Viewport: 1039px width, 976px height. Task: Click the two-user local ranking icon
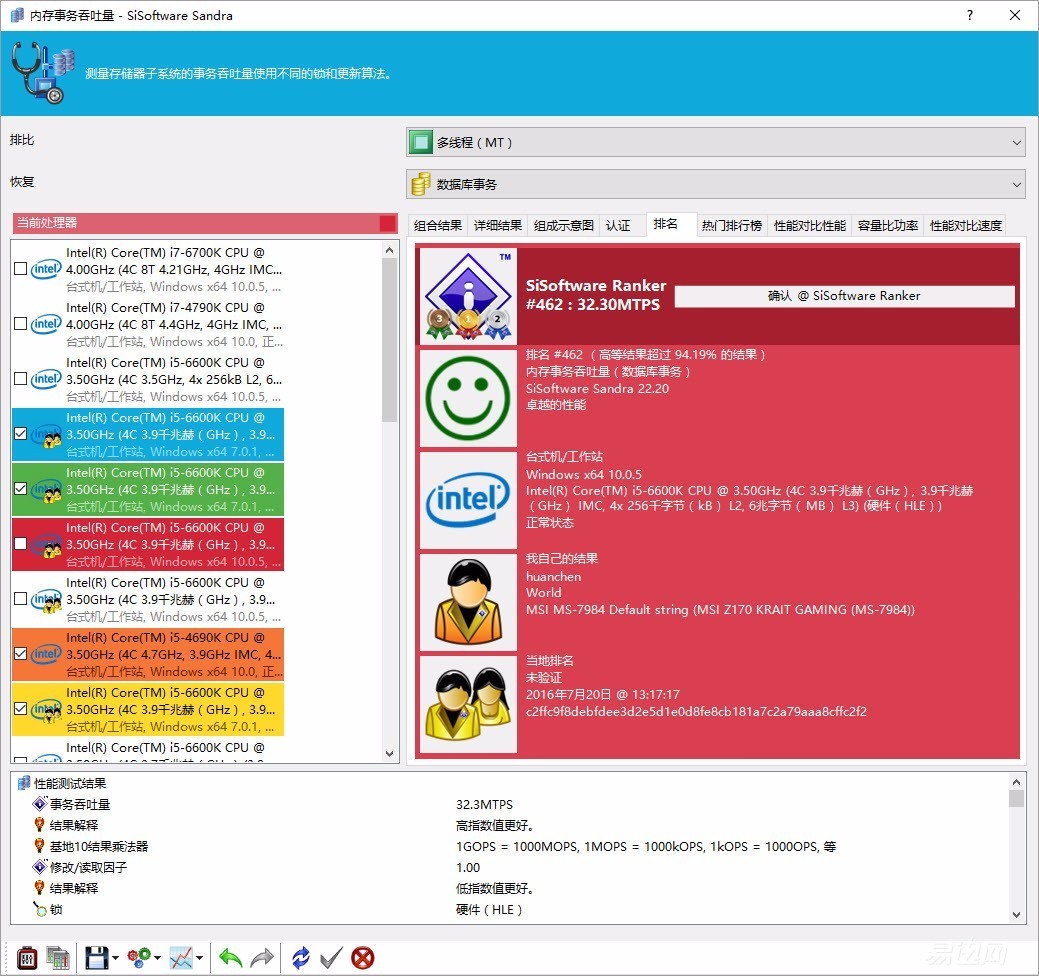click(x=468, y=704)
